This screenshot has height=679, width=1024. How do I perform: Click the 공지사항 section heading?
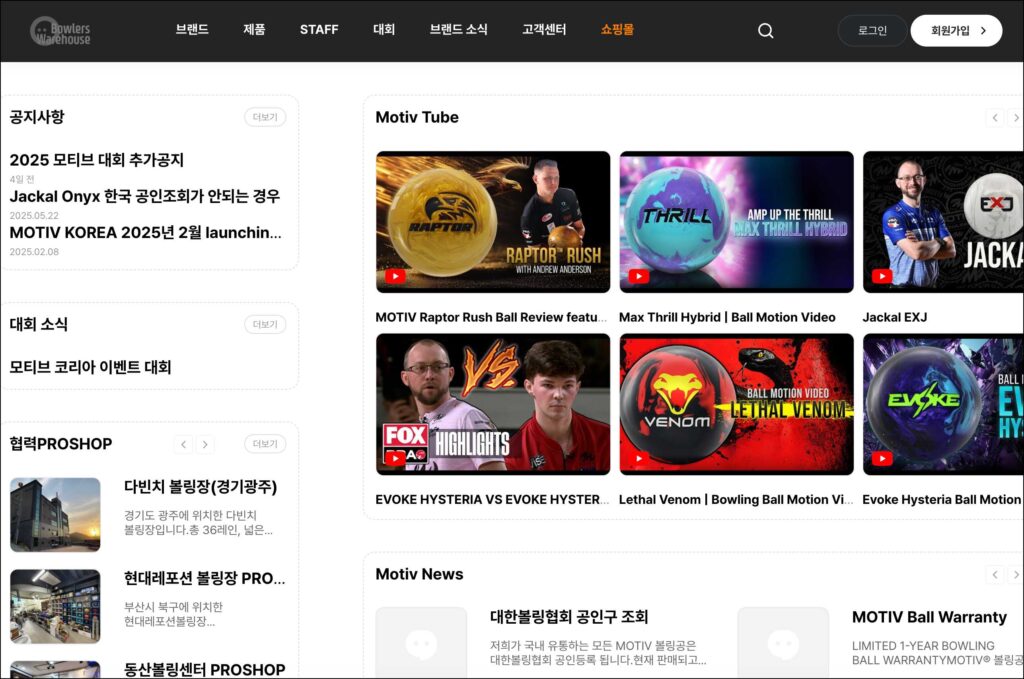click(x=37, y=117)
